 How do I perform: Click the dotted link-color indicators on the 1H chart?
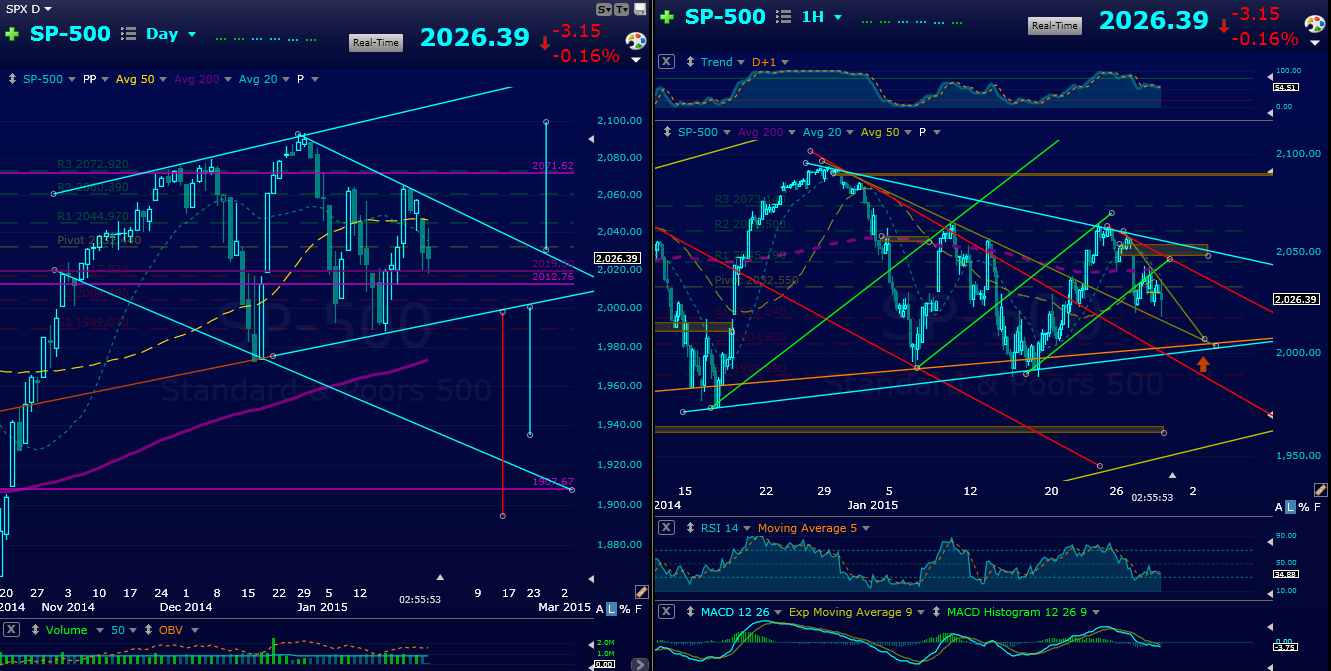coord(912,20)
